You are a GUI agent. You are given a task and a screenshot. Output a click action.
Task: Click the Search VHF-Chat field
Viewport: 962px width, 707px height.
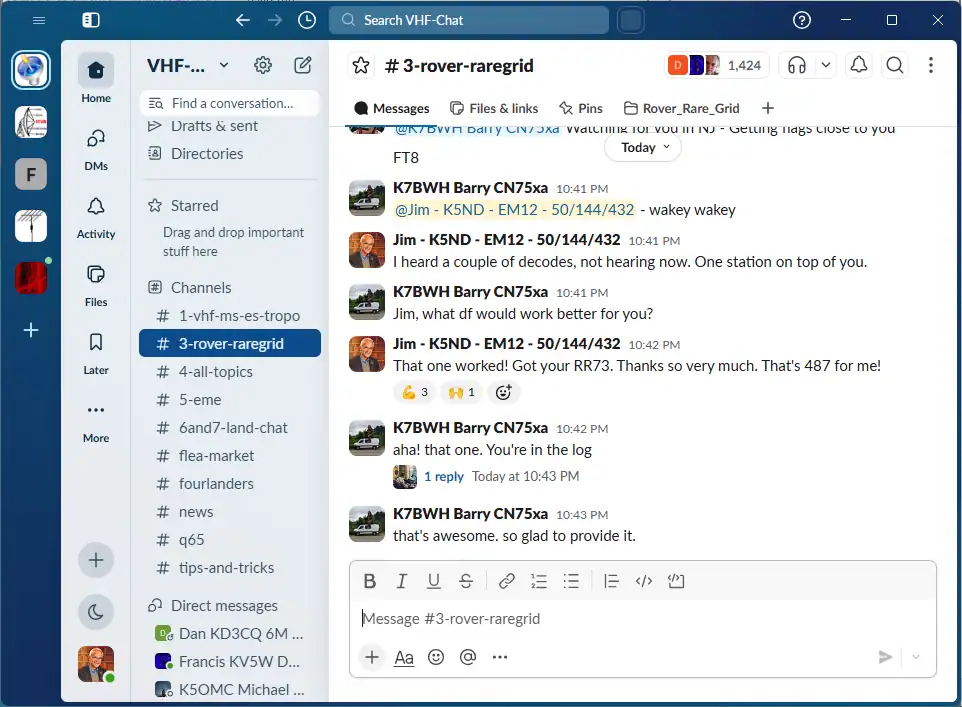pyautogui.click(x=469, y=20)
